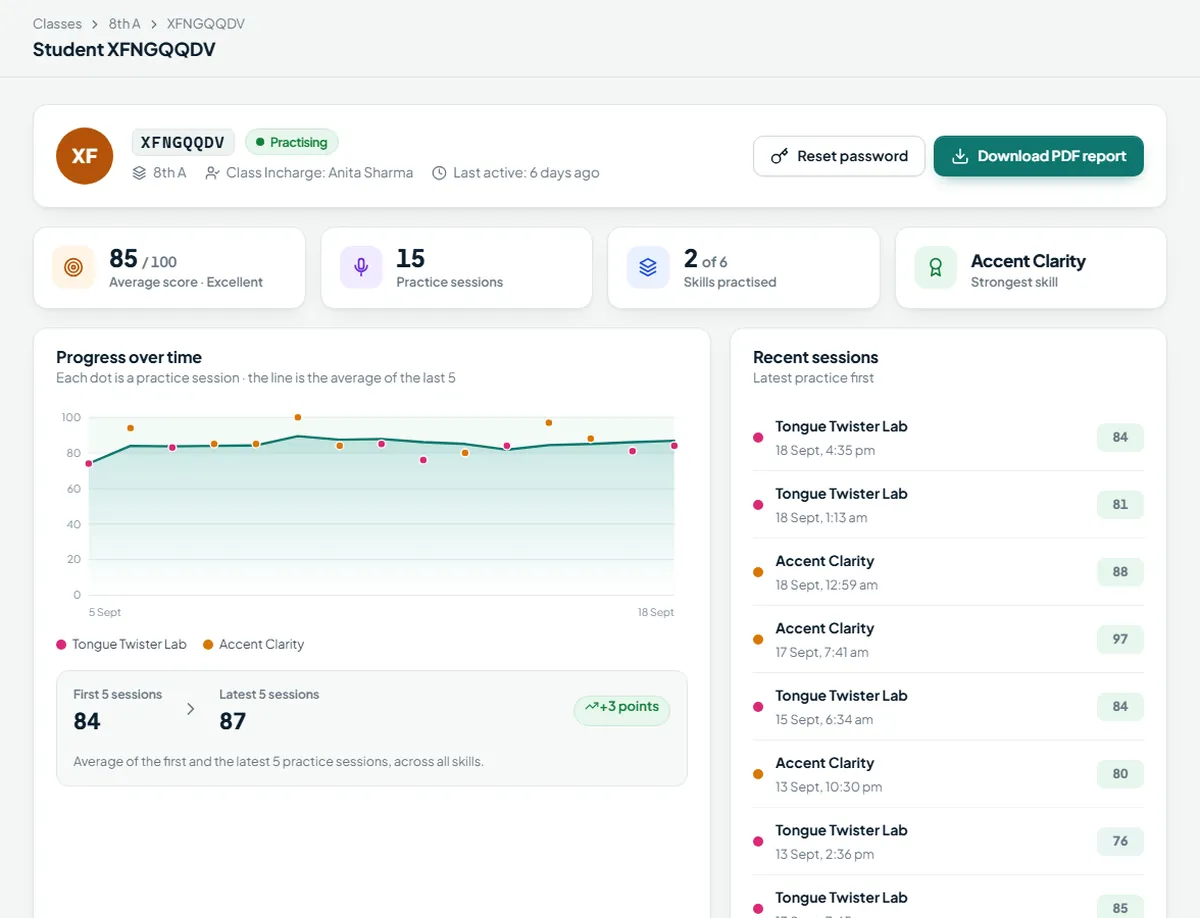Toggle Tongue Twister Lab series in chart legend
Screen dimensions: 1200x918
click(x=122, y=644)
